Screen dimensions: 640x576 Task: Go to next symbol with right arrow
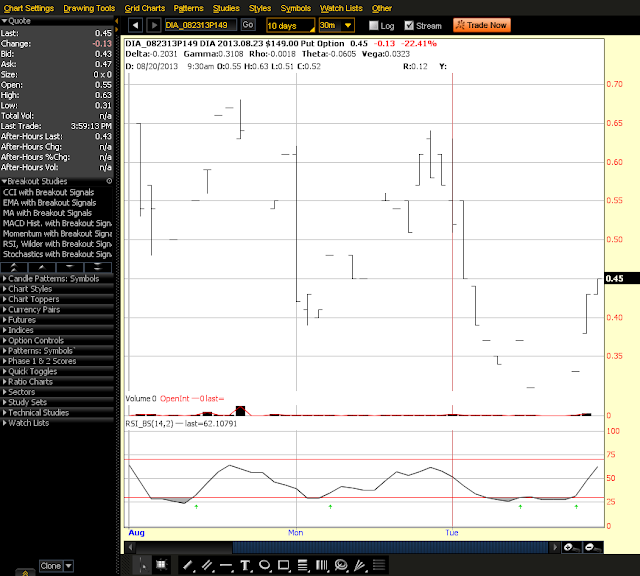[153, 25]
